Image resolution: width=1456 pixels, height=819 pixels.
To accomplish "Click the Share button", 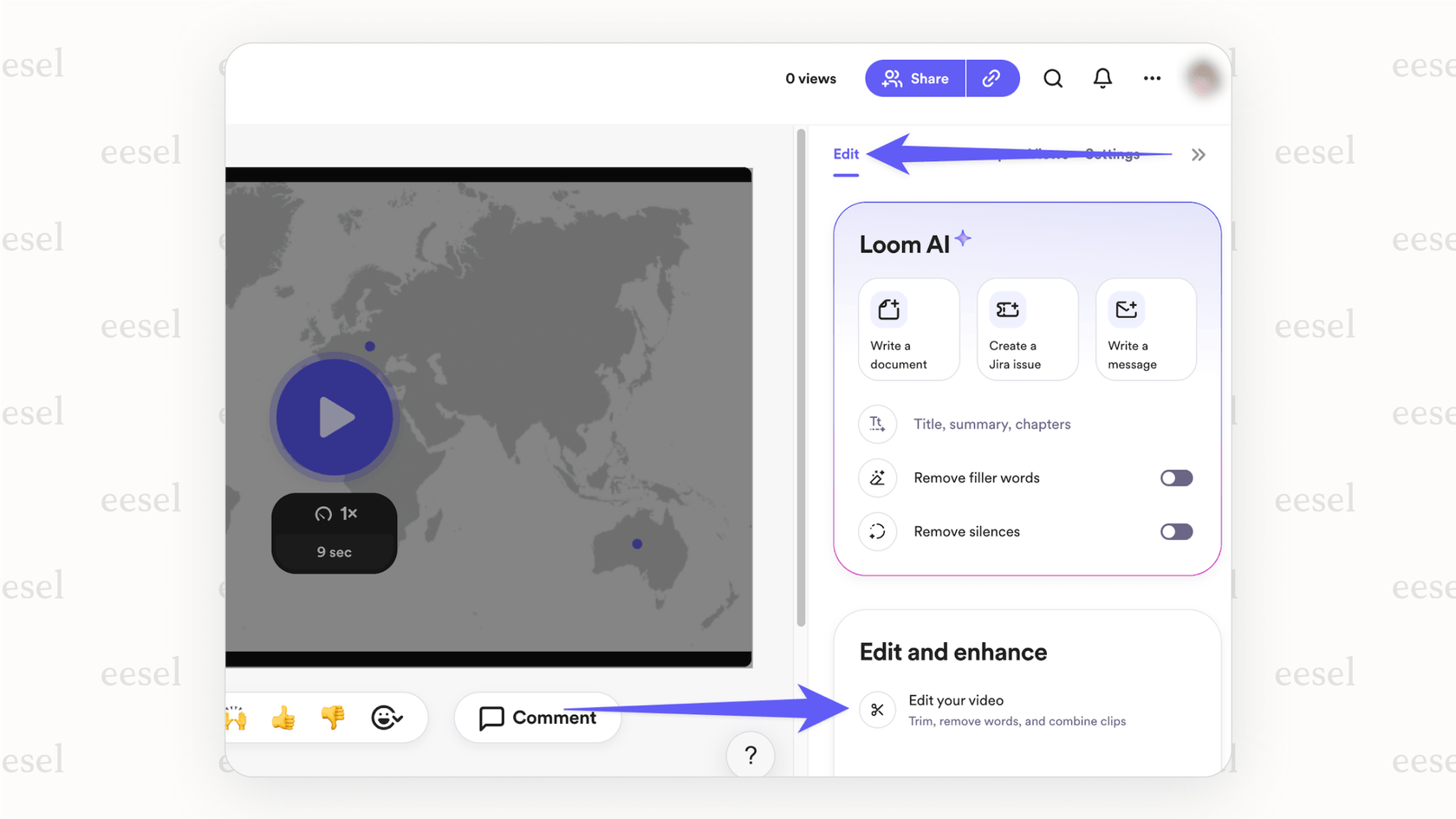I will click(915, 78).
